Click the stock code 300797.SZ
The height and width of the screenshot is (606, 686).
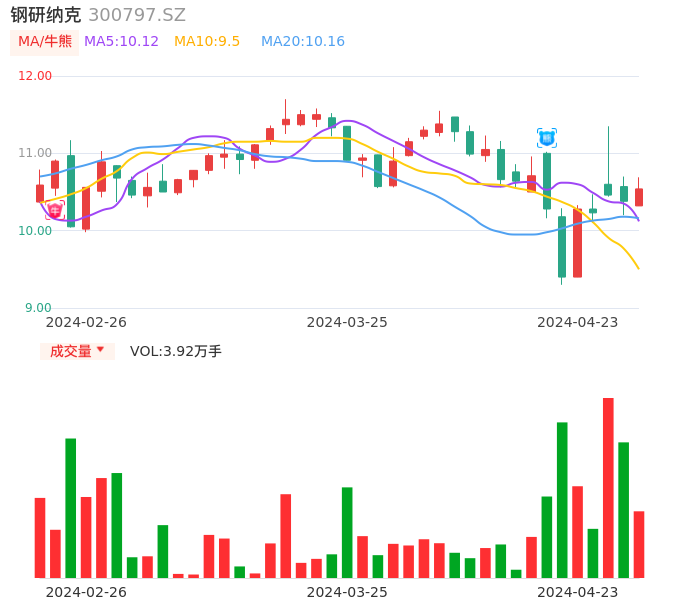click(x=137, y=15)
